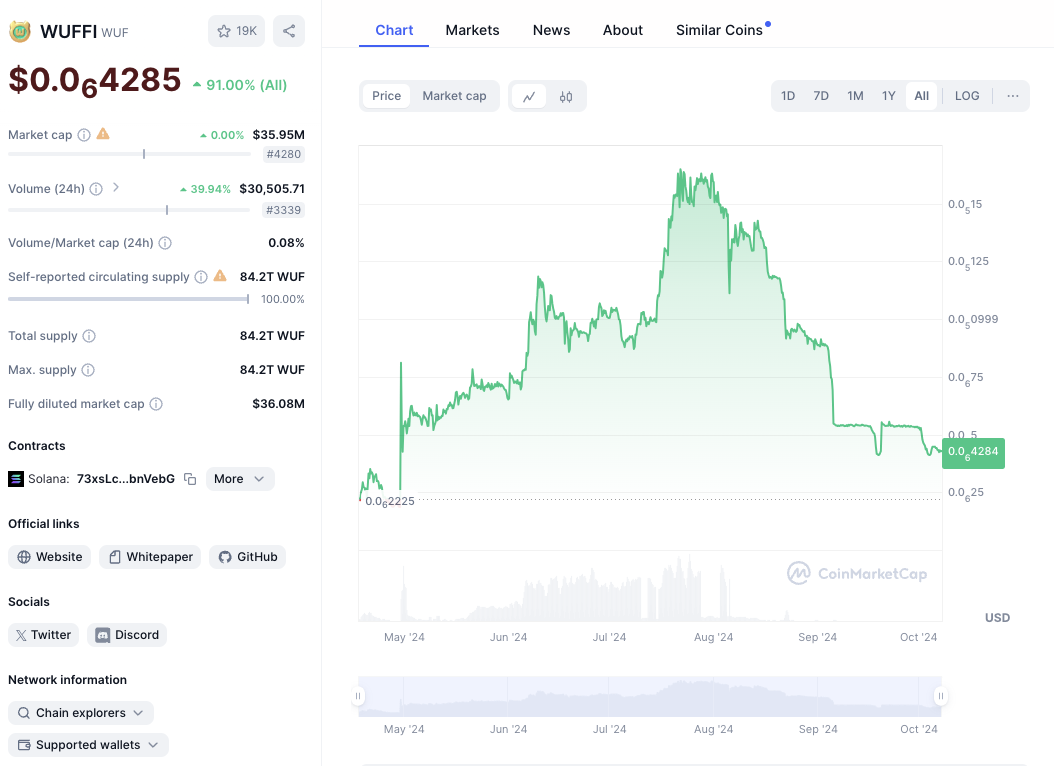Switch to the Markets tab
1054x766 pixels.
473,30
